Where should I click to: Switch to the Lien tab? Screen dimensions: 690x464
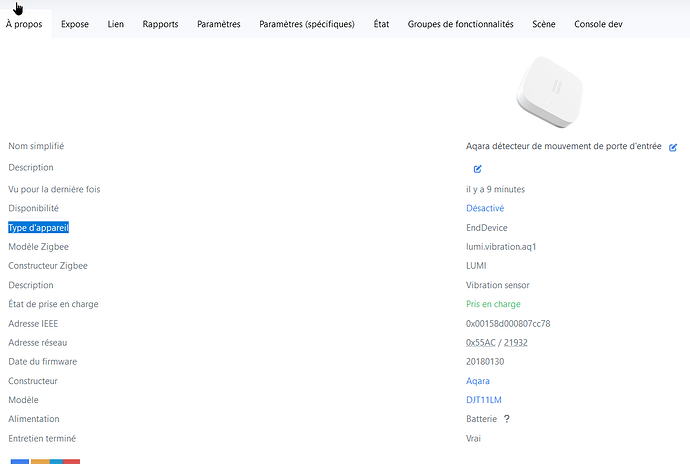(116, 24)
